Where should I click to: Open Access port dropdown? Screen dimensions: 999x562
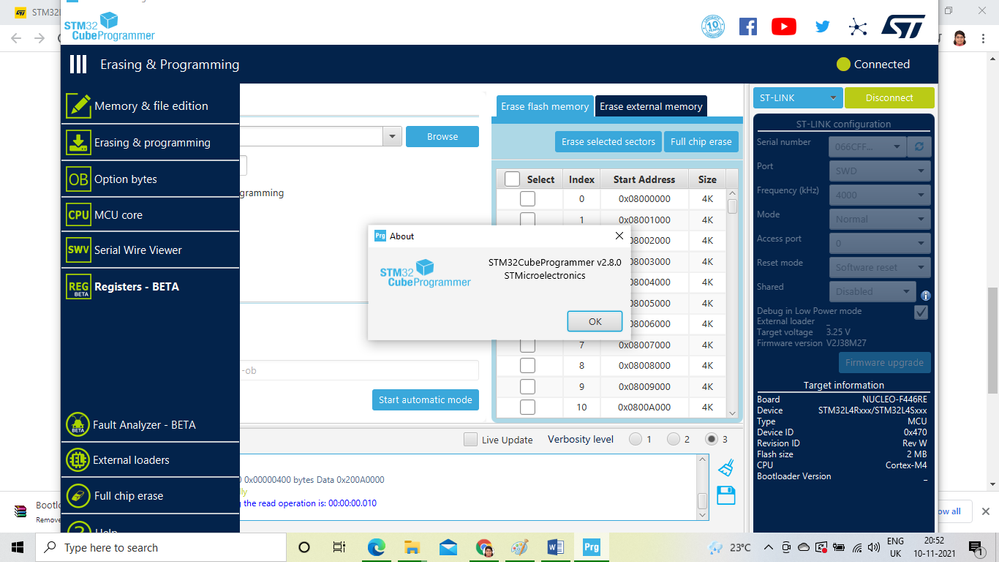879,243
